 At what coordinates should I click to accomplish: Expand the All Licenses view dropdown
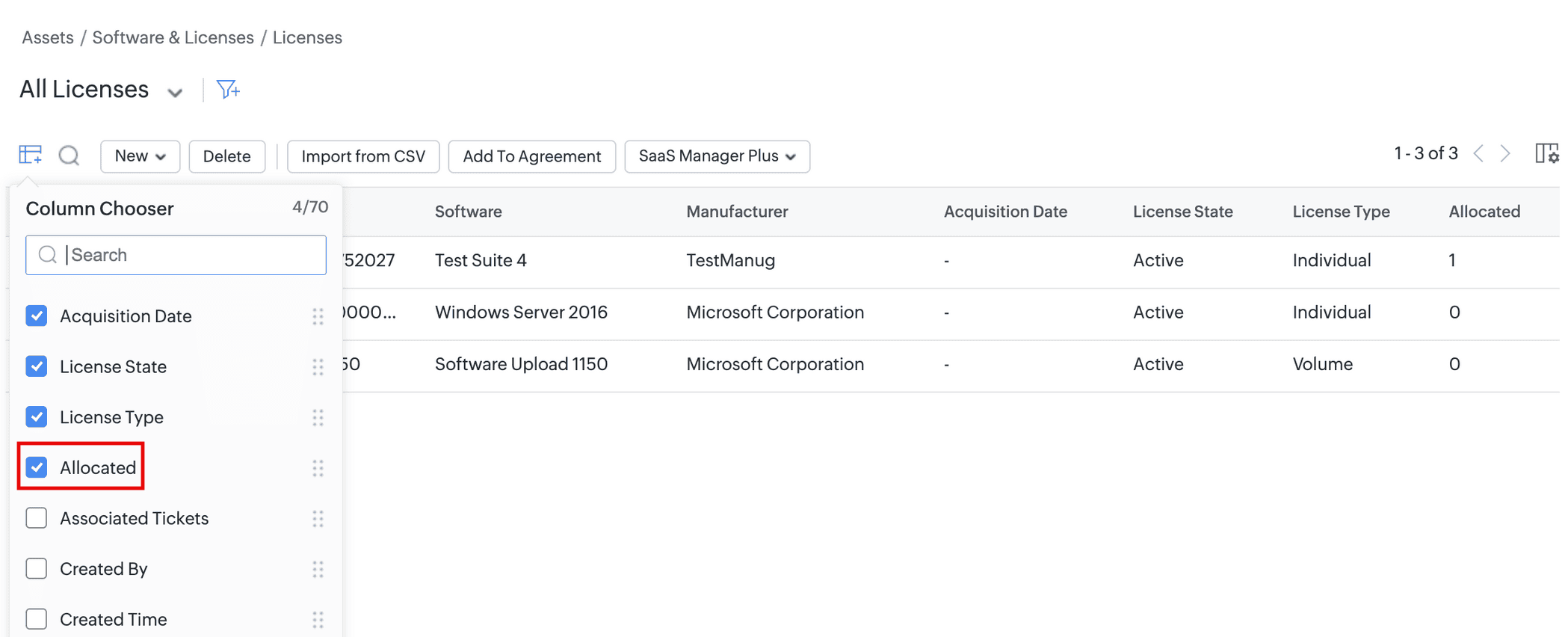point(175,93)
